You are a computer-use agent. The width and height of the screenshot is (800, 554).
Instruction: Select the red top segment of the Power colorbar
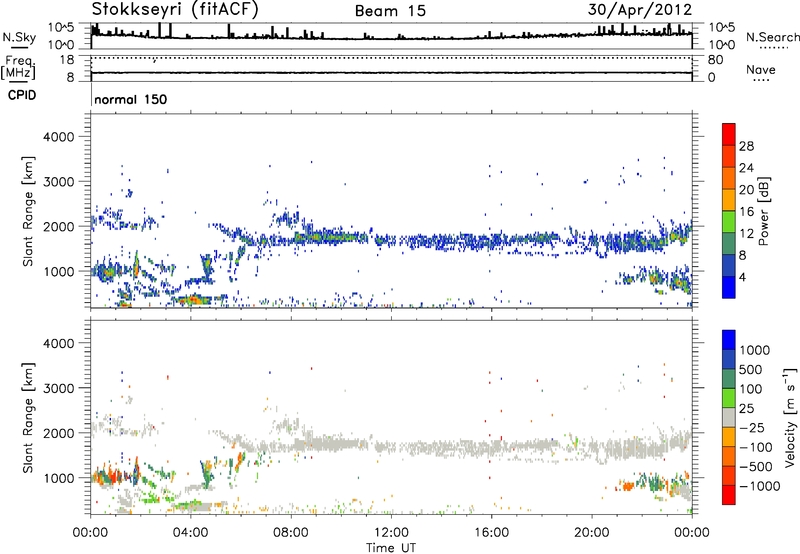pyautogui.click(x=729, y=135)
